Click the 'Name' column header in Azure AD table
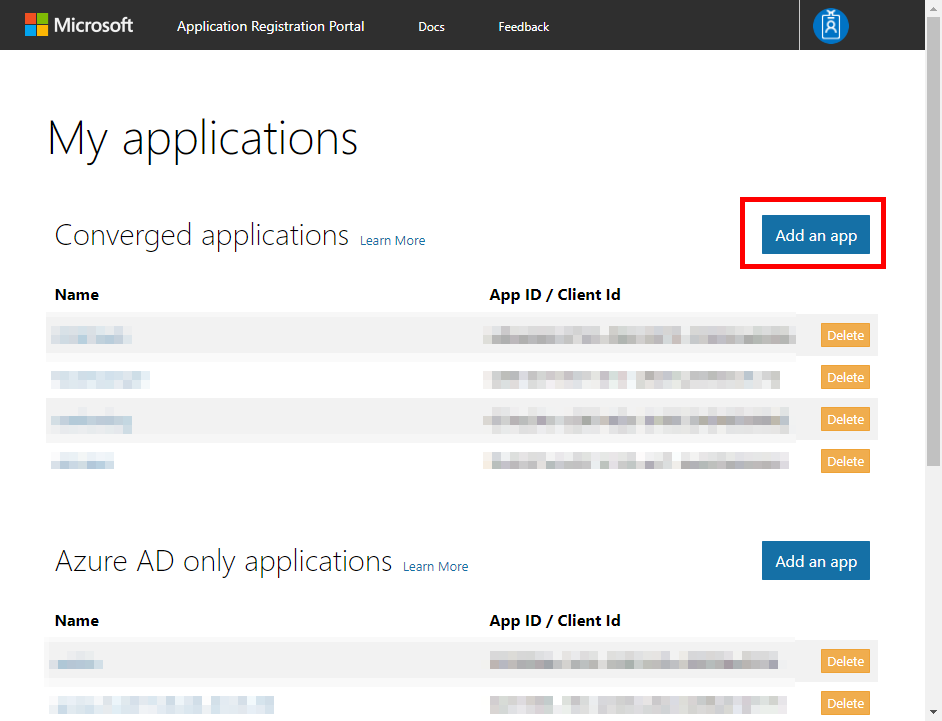The width and height of the screenshot is (942, 721). coord(77,621)
